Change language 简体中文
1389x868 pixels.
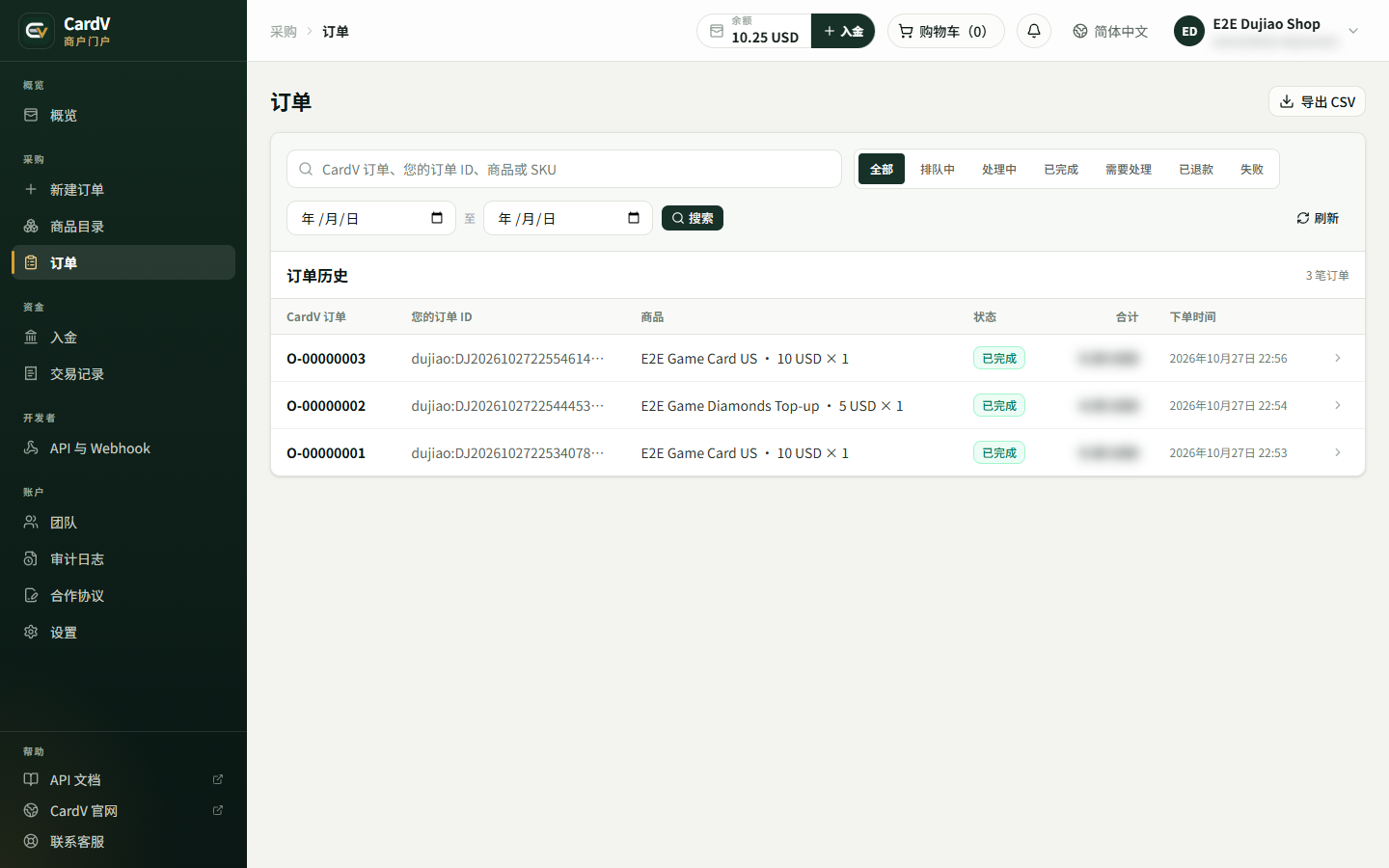(1110, 31)
